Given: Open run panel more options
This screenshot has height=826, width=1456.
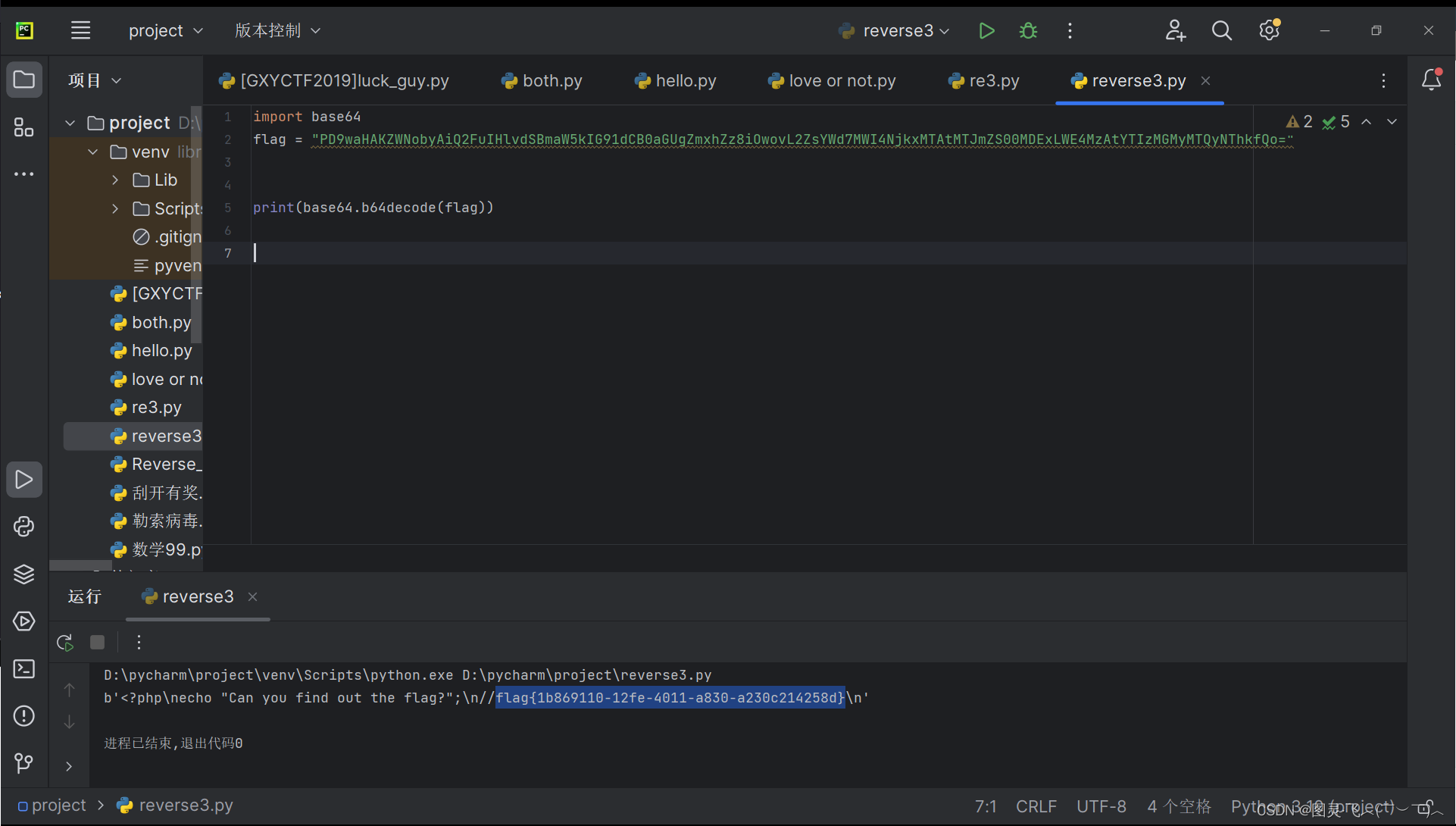Looking at the screenshot, I should pos(139,643).
